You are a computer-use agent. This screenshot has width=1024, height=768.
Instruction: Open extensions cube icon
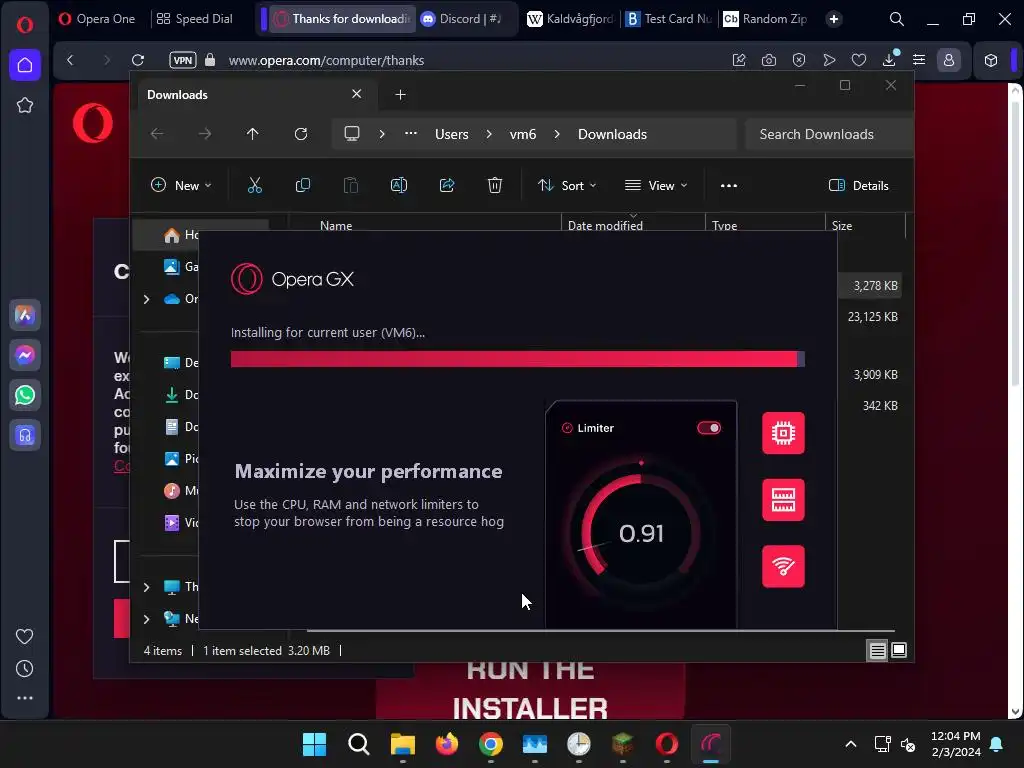(x=991, y=60)
